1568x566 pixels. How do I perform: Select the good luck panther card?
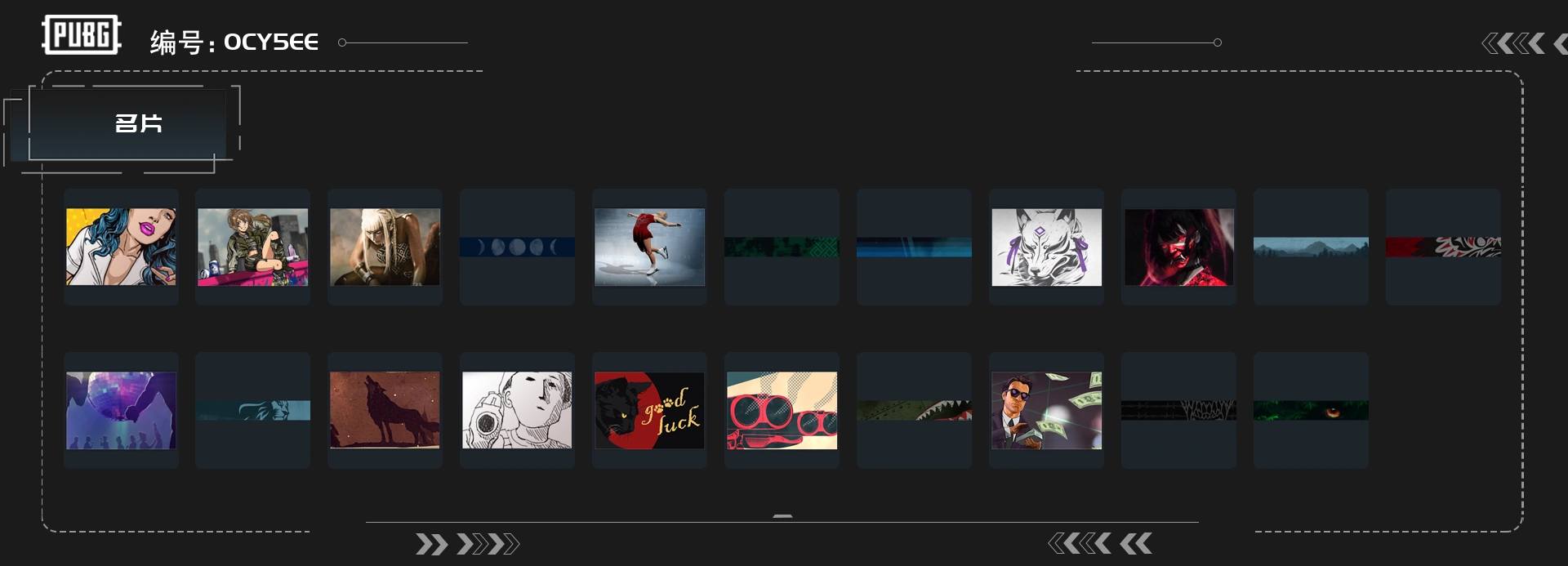[650, 410]
